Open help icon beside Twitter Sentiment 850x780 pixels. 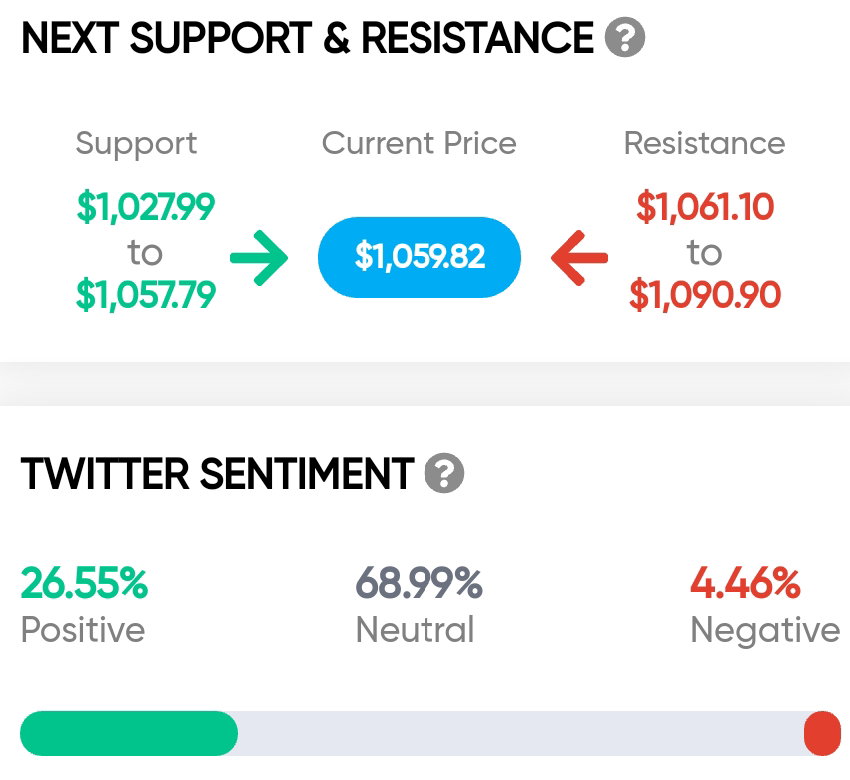tap(444, 473)
